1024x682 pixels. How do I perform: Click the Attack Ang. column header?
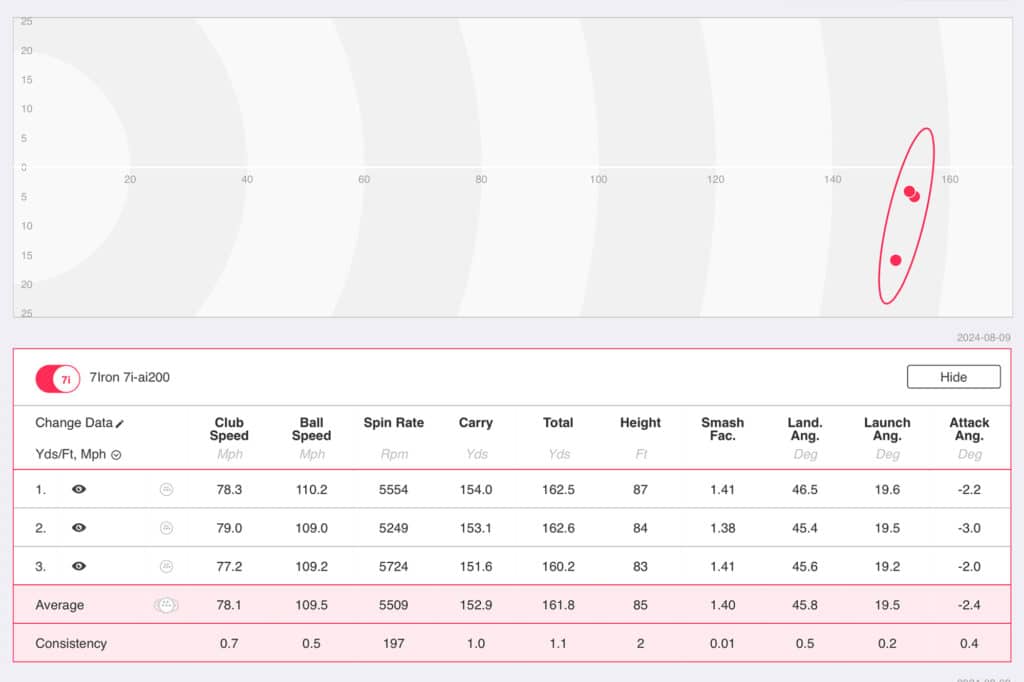click(969, 429)
